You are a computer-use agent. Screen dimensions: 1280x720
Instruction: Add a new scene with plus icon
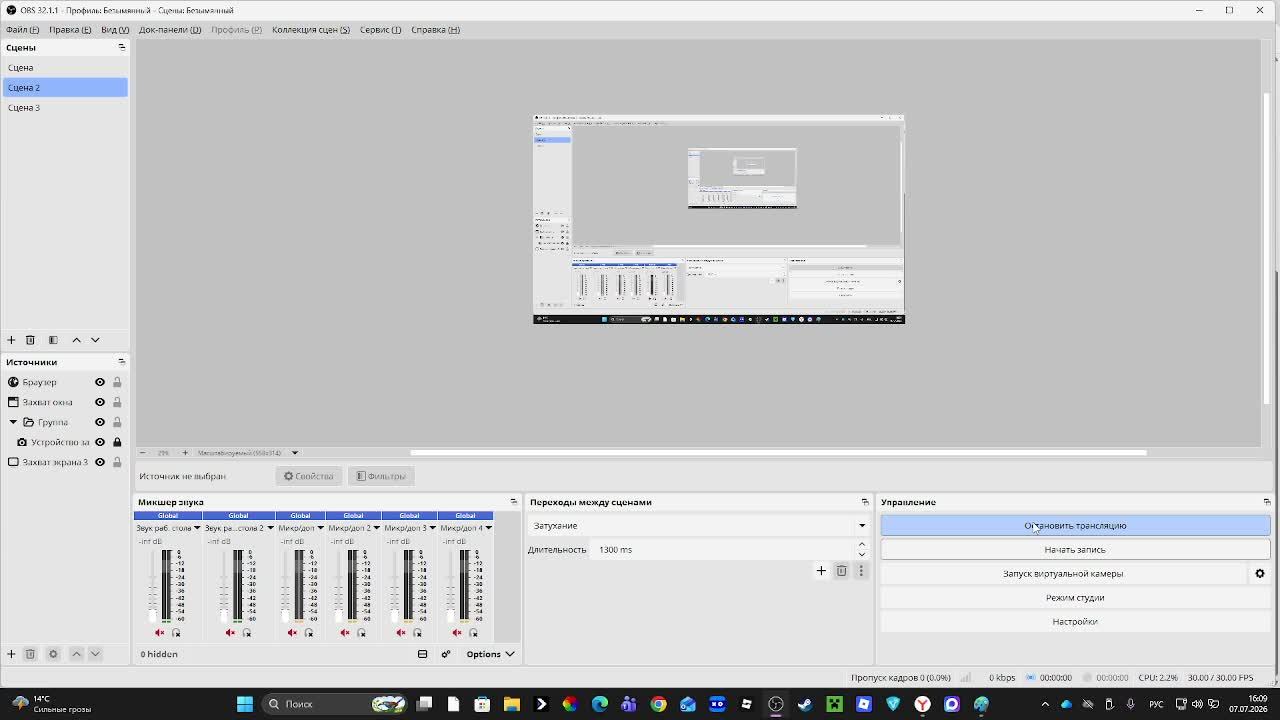click(11, 340)
